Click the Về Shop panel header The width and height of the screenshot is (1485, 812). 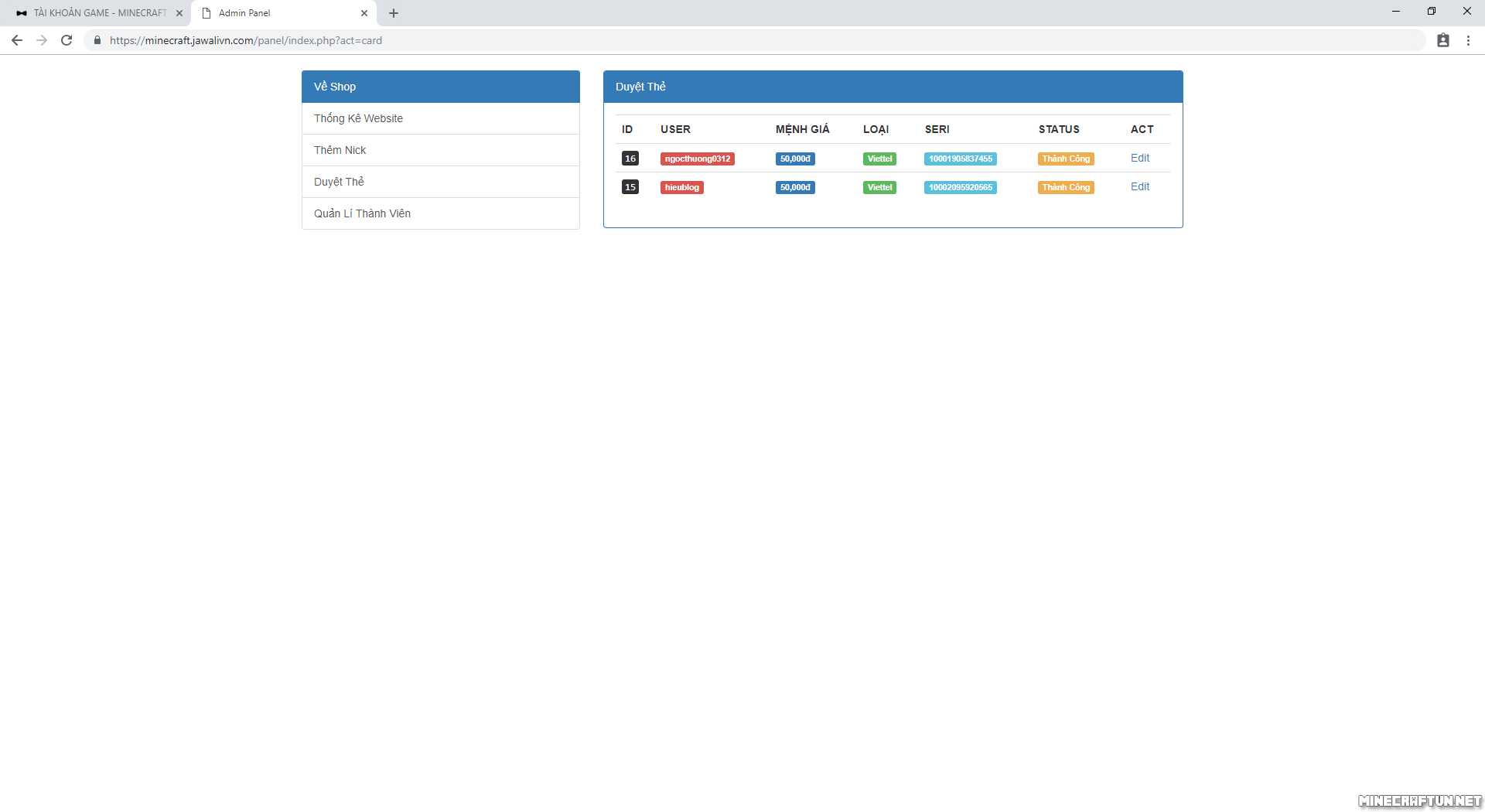coord(441,87)
